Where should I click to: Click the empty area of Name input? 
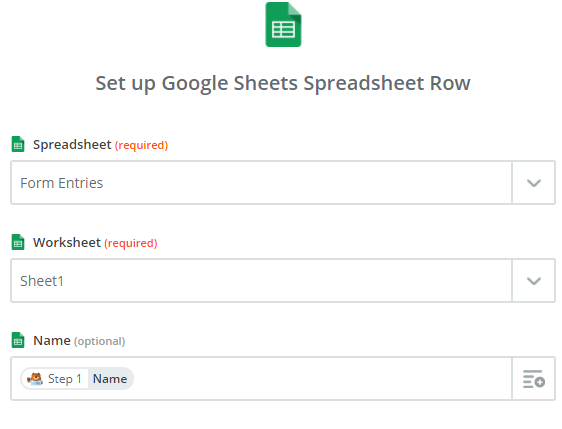point(323,378)
